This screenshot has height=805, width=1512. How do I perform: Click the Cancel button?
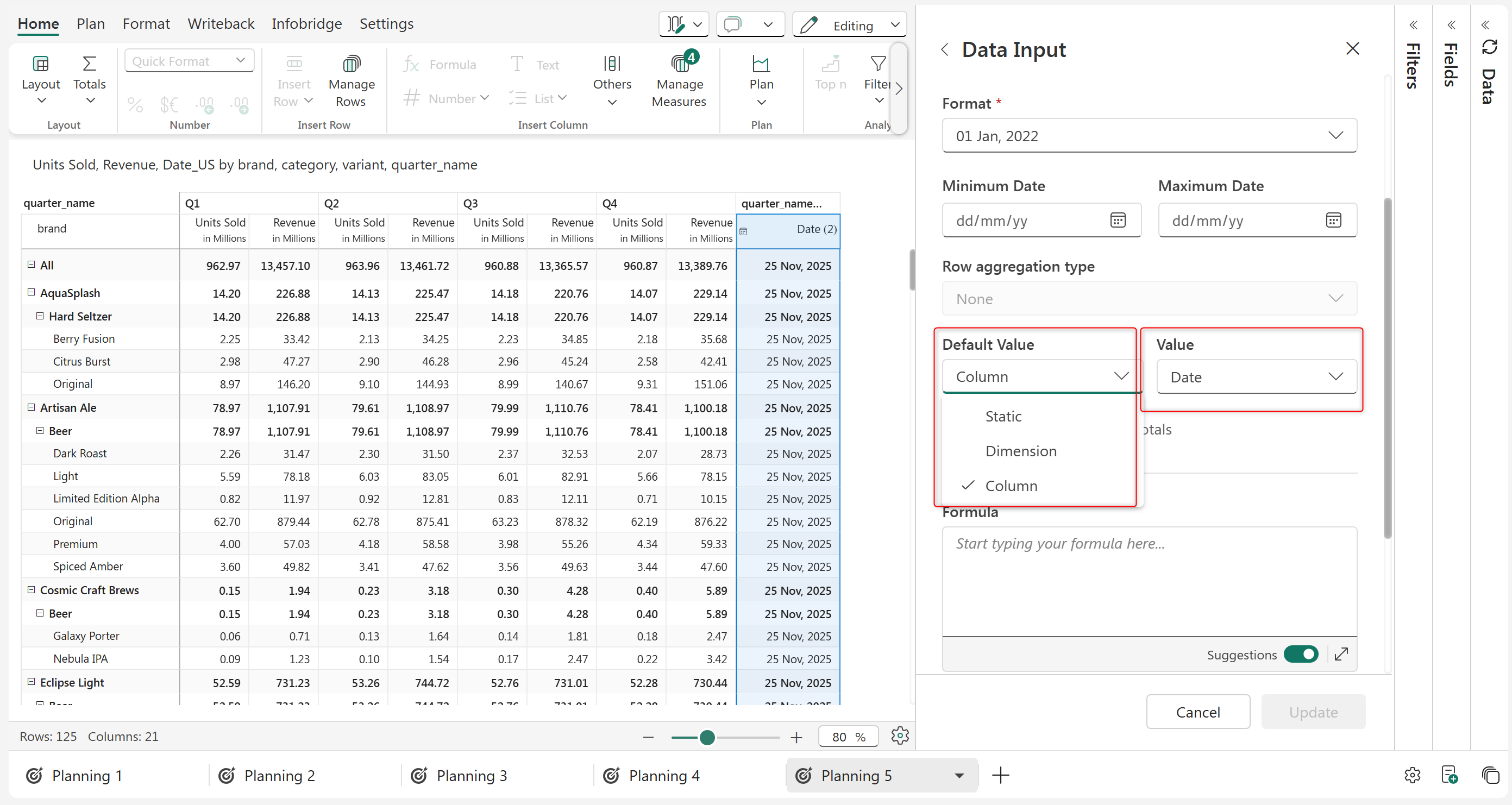(x=1197, y=712)
